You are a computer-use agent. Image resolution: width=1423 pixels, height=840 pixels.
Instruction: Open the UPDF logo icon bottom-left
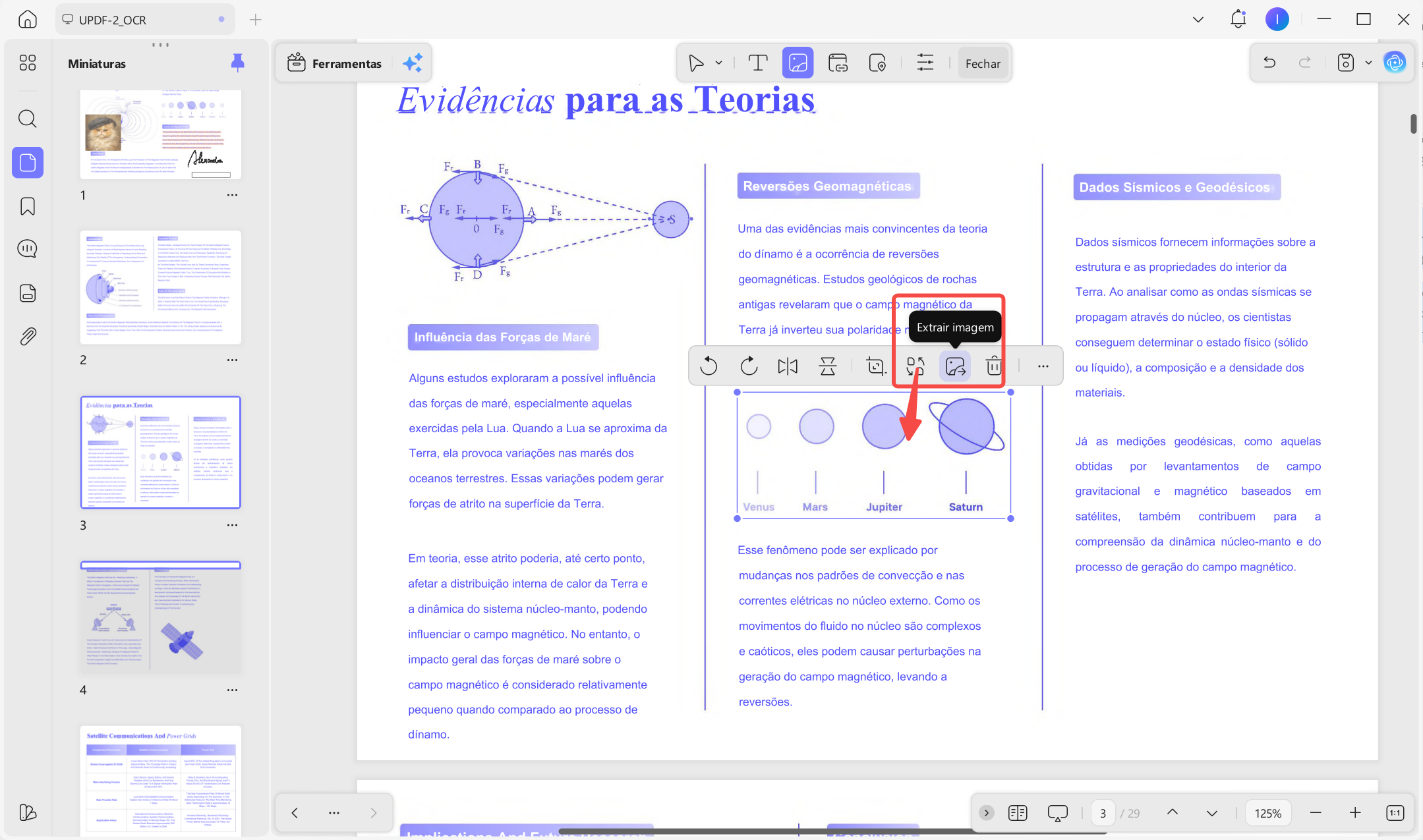pyautogui.click(x=28, y=812)
